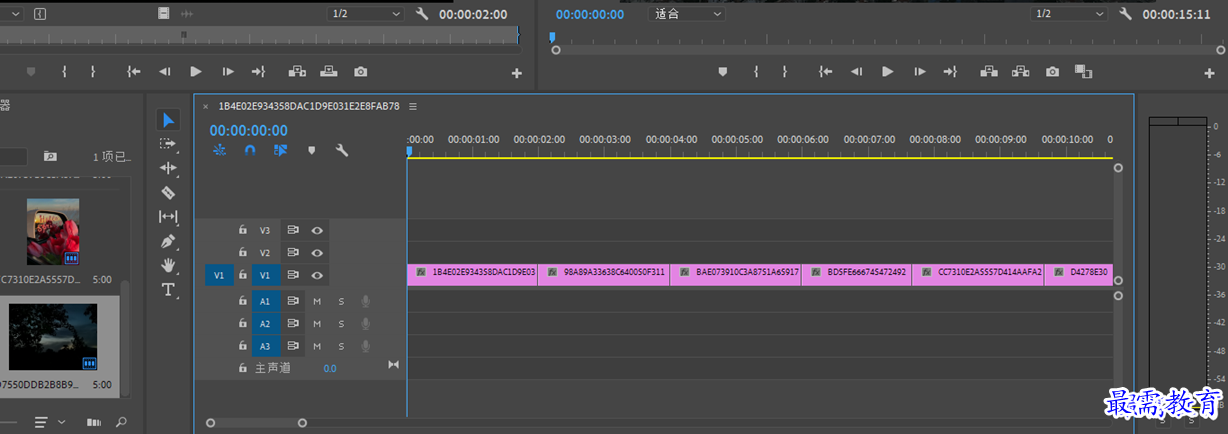Mark In point in source monitor

point(64,71)
